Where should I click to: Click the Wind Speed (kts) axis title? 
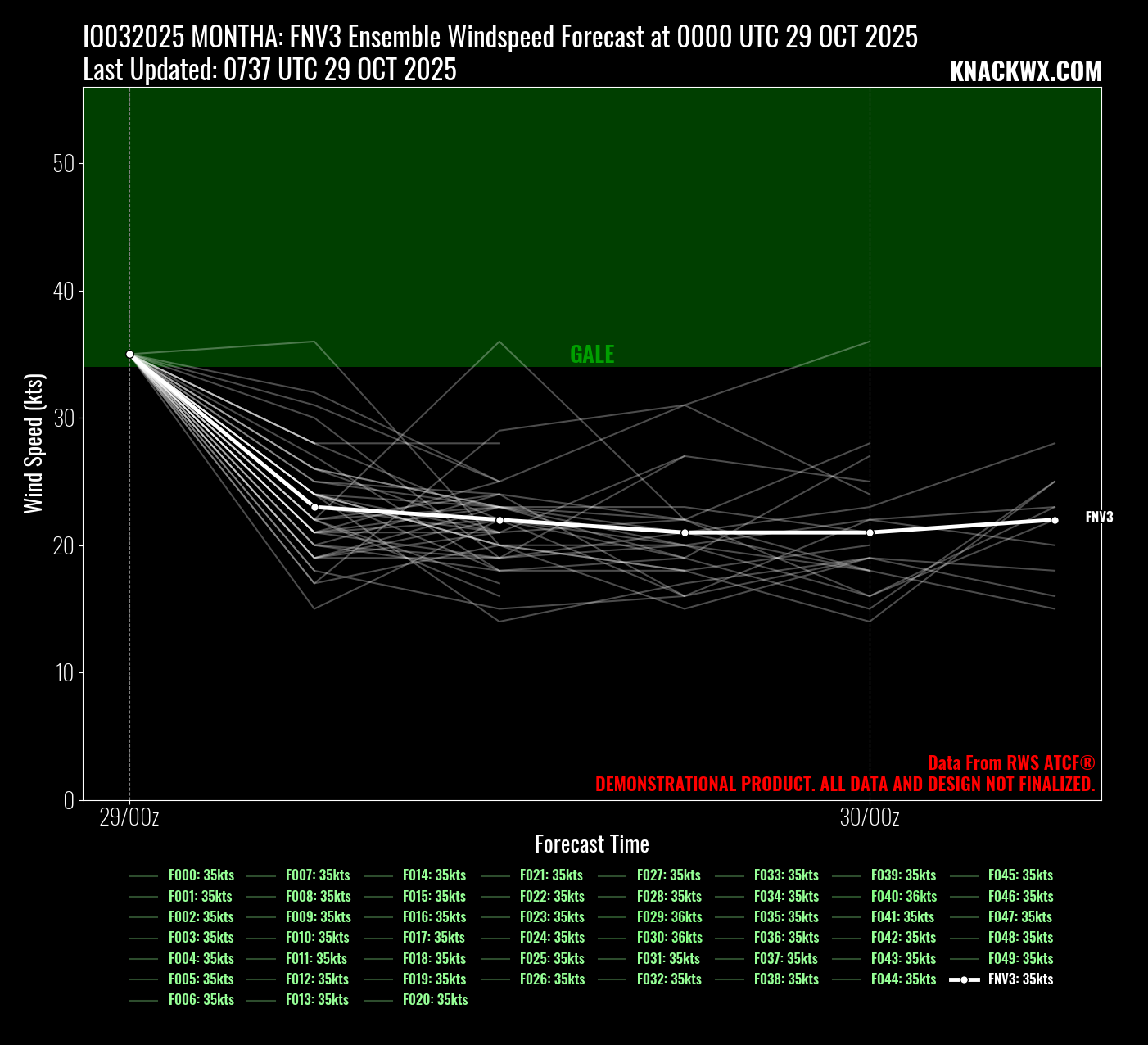(33, 443)
